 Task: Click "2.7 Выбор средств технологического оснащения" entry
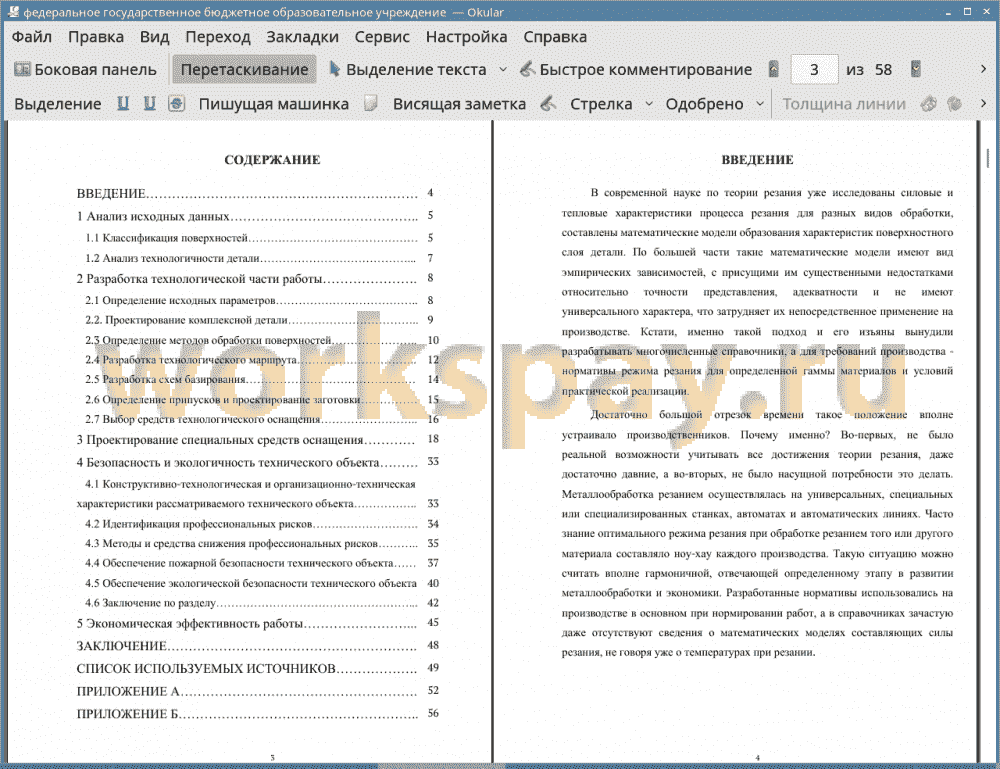coord(262,420)
